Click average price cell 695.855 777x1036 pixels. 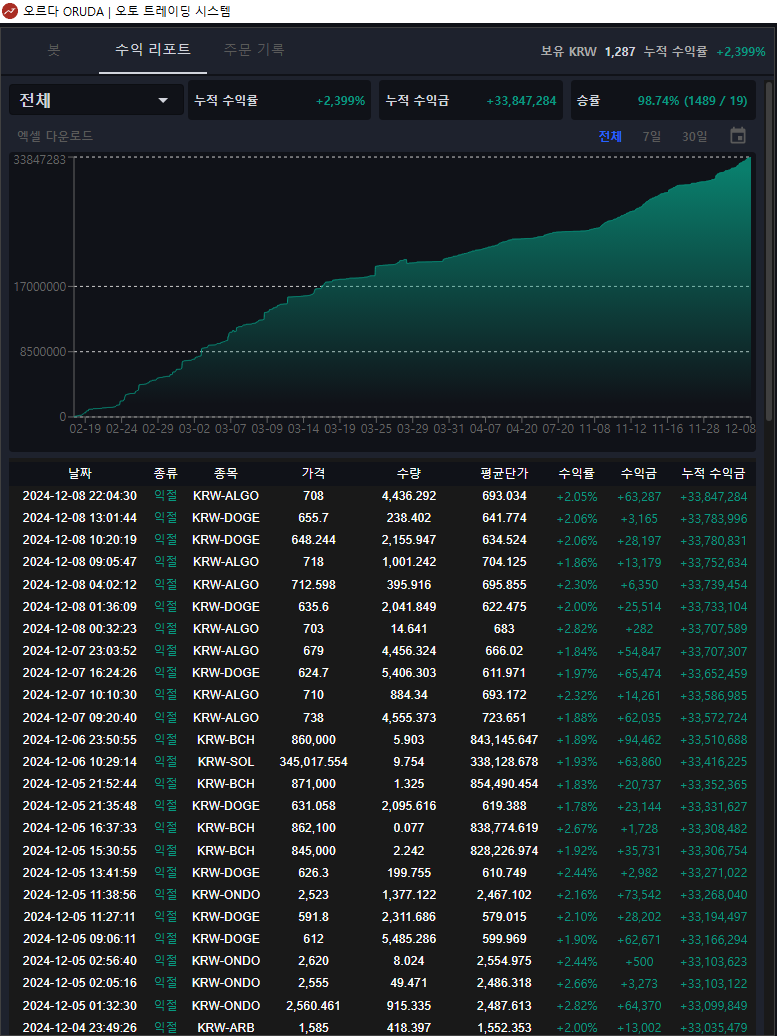504,585
